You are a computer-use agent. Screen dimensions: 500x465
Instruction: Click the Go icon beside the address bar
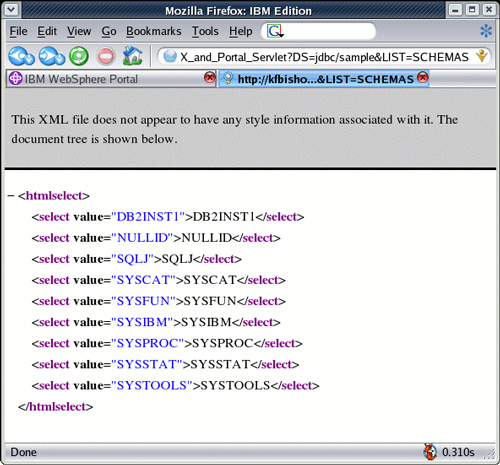pyautogui.click(x=481, y=56)
